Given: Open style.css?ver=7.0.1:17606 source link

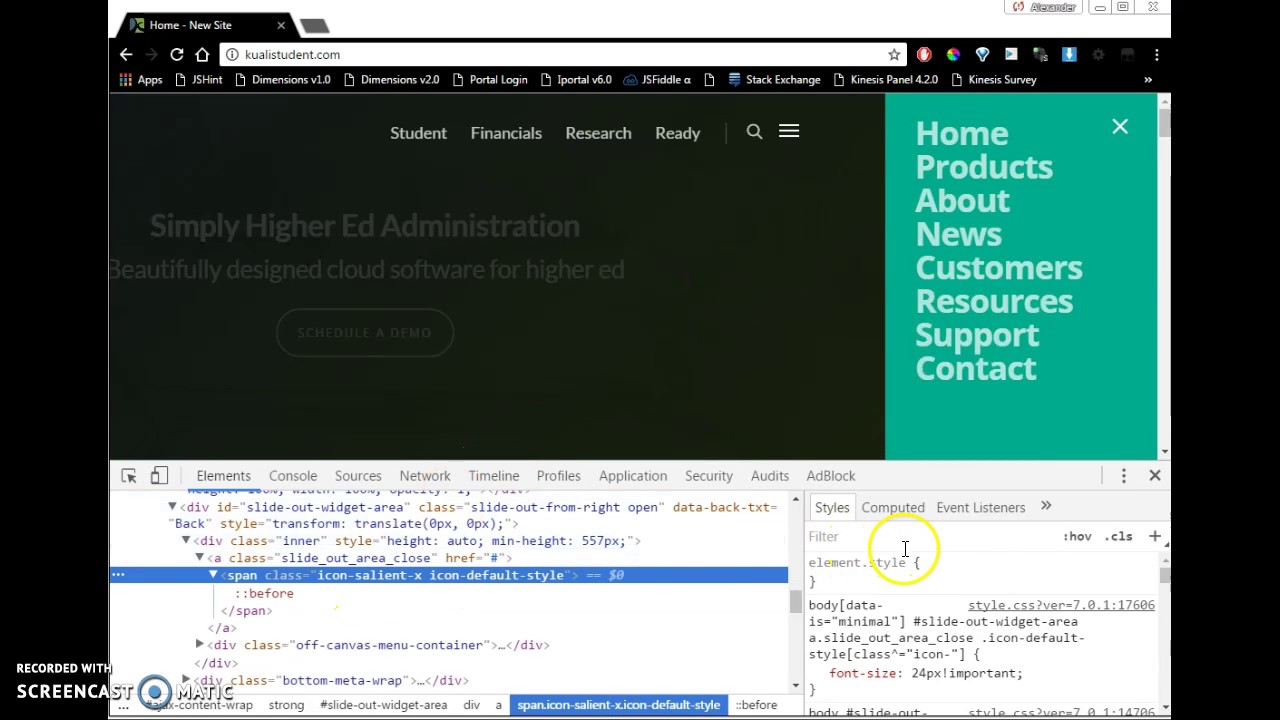Looking at the screenshot, I should (x=1061, y=605).
